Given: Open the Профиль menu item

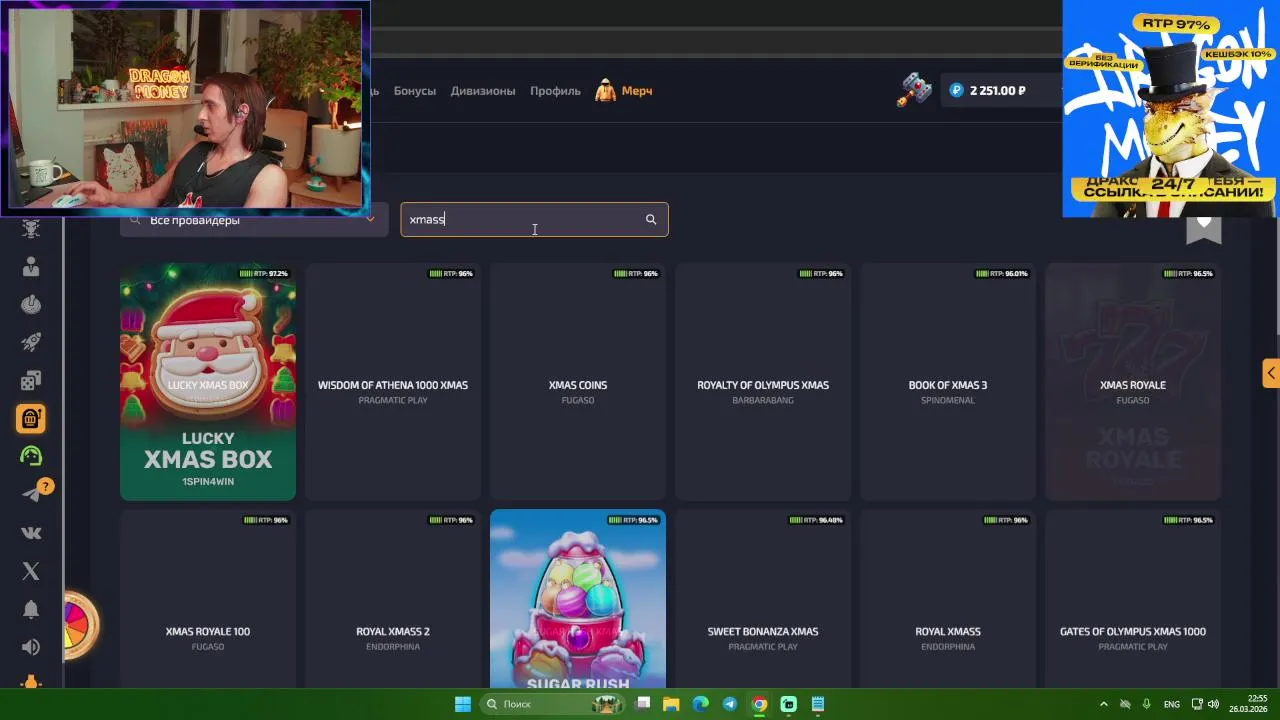Looking at the screenshot, I should [555, 91].
